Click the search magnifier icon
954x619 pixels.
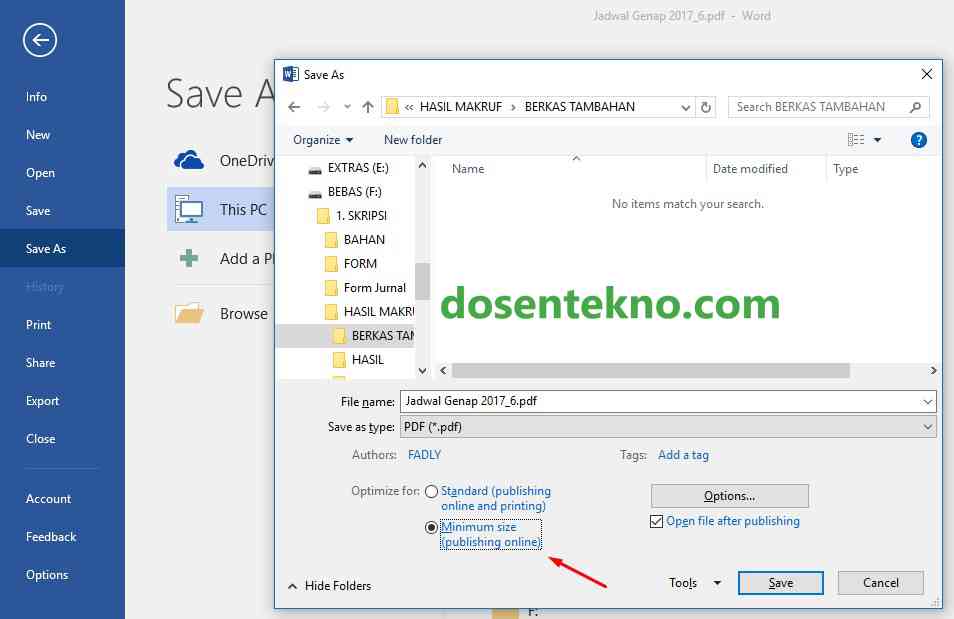click(915, 107)
